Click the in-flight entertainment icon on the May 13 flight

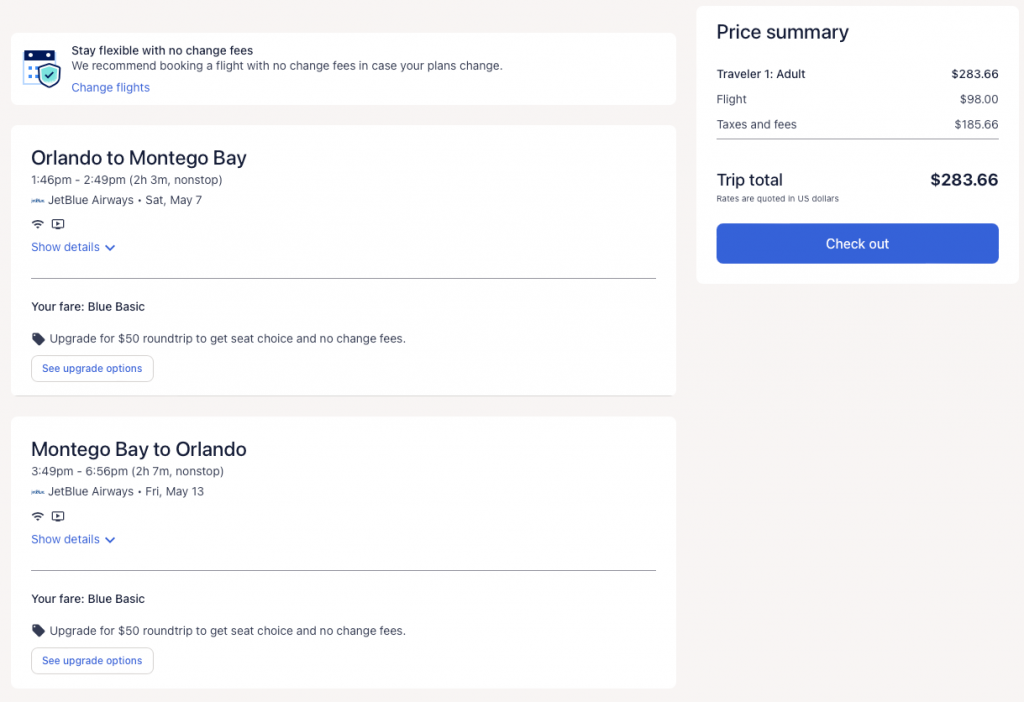(x=58, y=516)
